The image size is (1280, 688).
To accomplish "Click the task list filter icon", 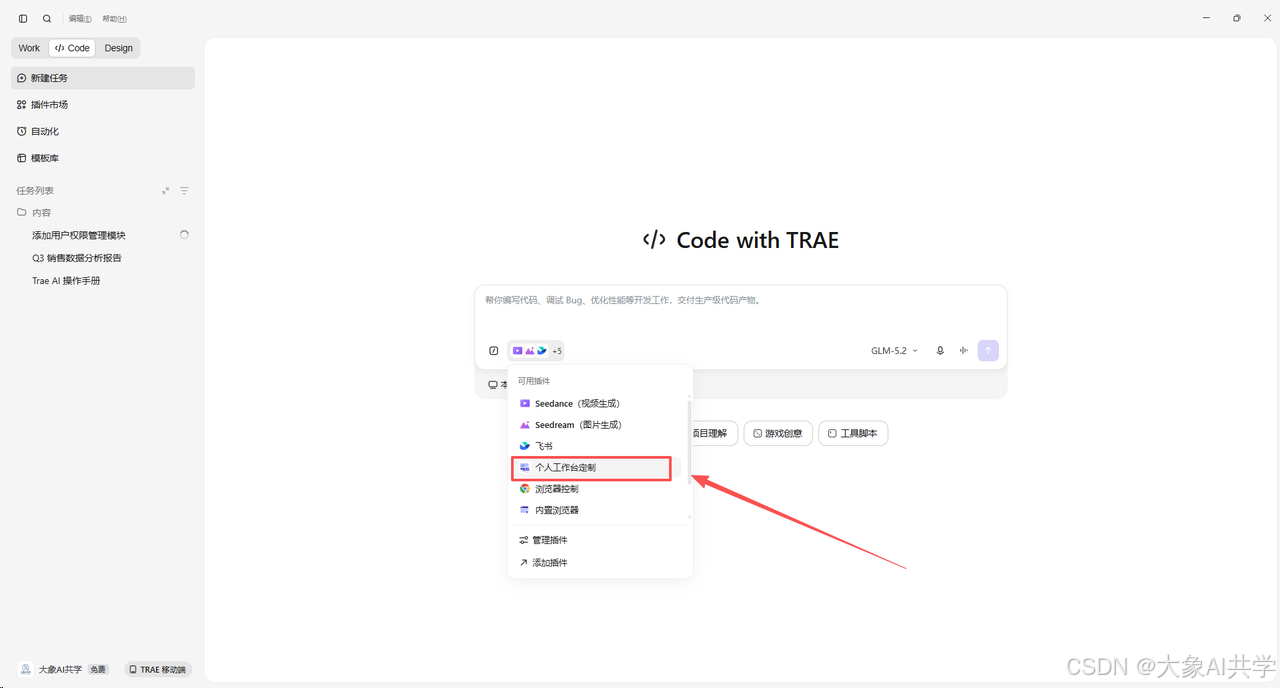I will (x=184, y=191).
